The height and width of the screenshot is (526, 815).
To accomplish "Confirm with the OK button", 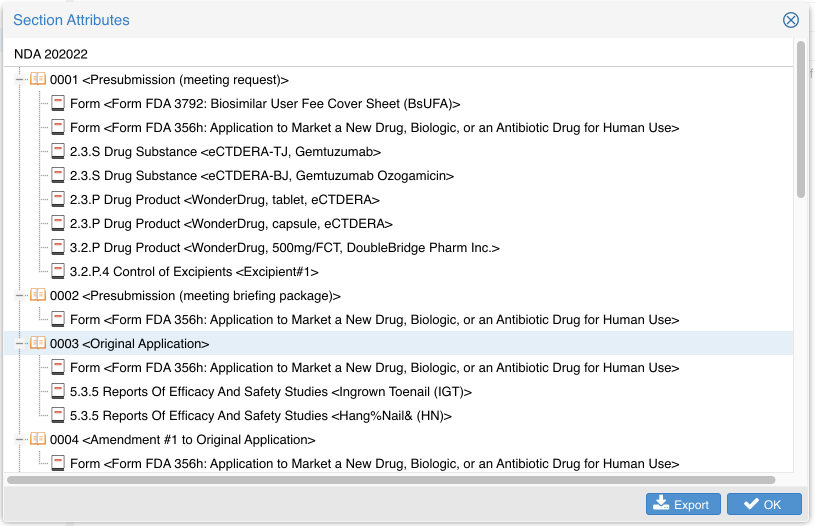I will [x=764, y=505].
